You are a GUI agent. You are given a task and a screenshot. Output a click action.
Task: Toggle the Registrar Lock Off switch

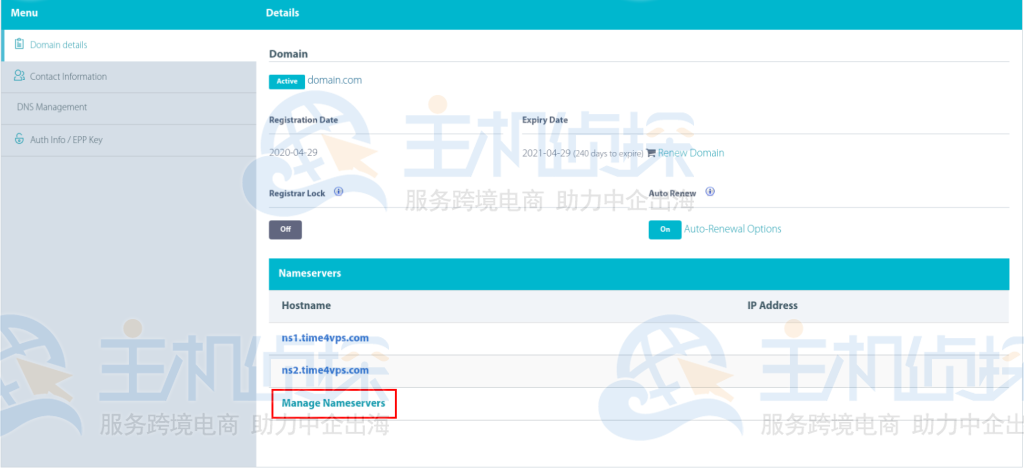point(285,230)
